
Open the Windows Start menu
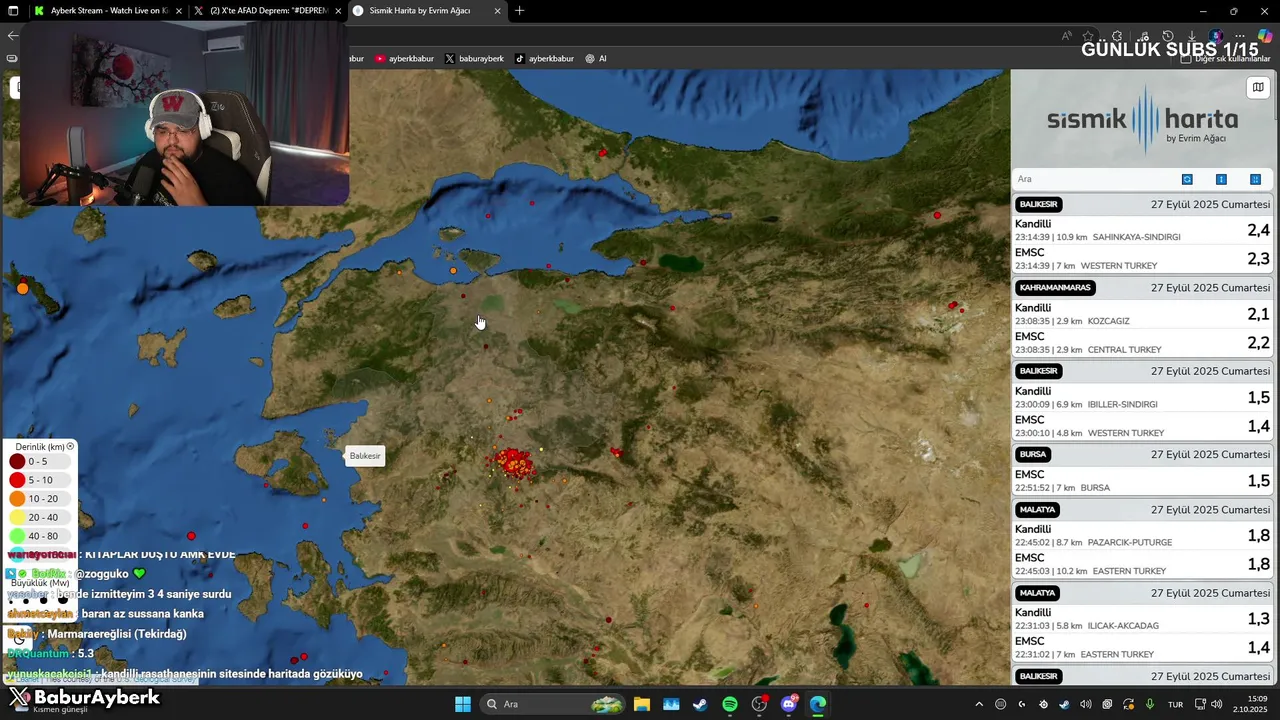pos(463,704)
